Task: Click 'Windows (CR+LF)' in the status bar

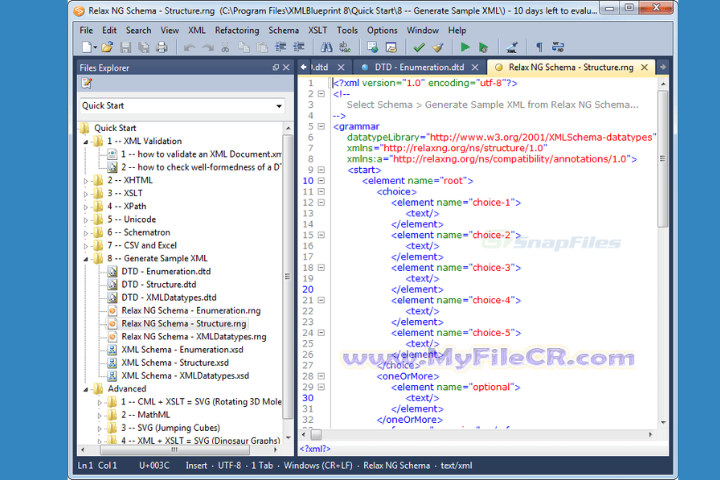Action: 318,466
